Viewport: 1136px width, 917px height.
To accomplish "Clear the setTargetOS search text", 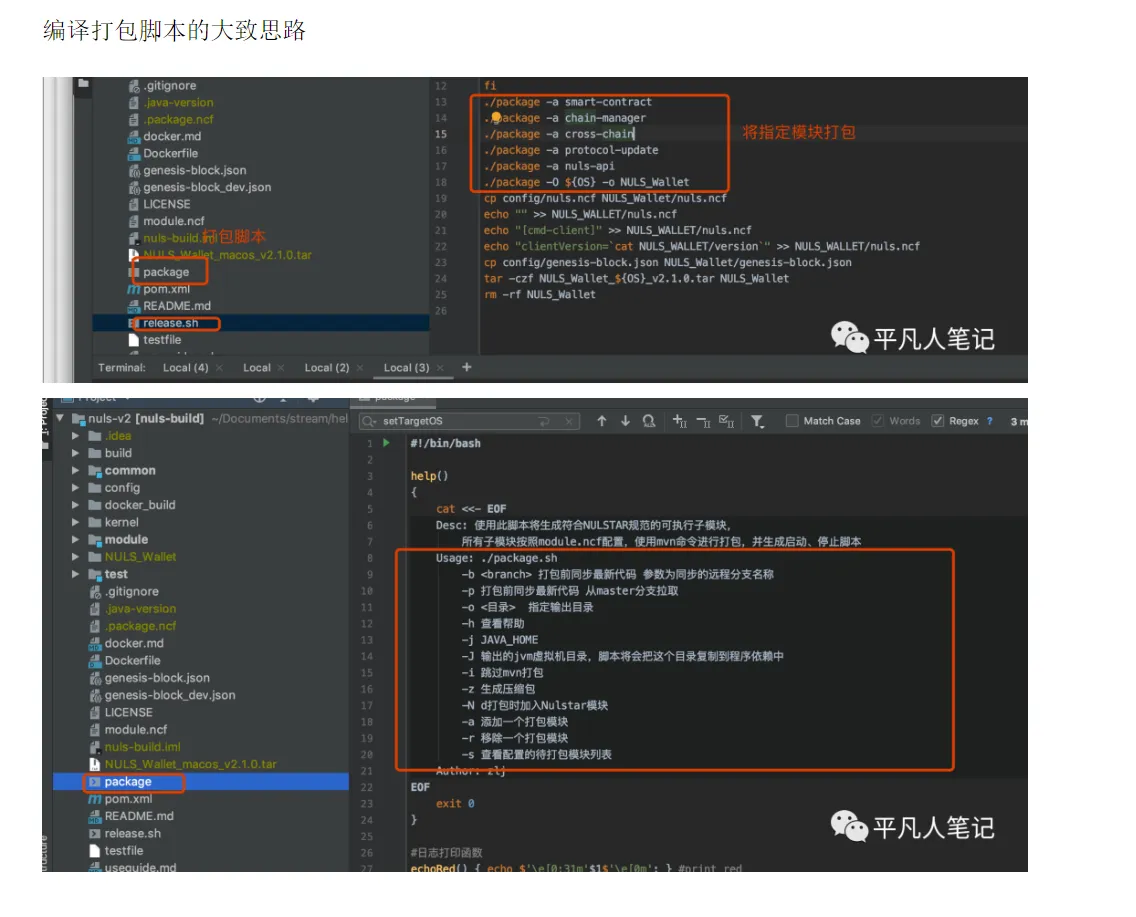I will point(569,421).
